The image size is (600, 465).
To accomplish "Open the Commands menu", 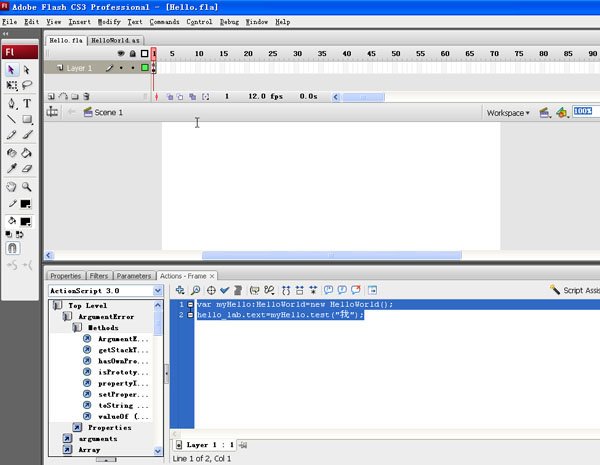I will (164, 21).
